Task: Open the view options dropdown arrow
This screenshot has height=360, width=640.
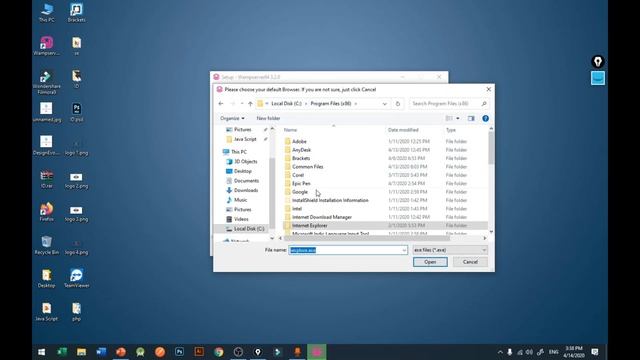Action: click(458, 118)
